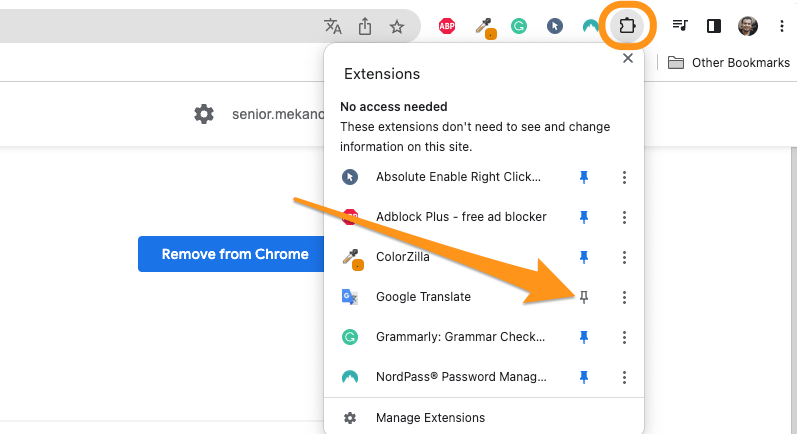Click the Grammarly icon in extensions list
The width and height of the screenshot is (797, 434).
(x=350, y=337)
